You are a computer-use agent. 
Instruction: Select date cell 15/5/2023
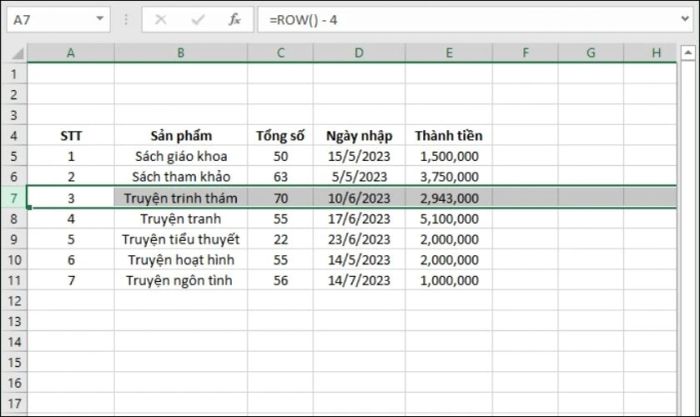(x=359, y=156)
